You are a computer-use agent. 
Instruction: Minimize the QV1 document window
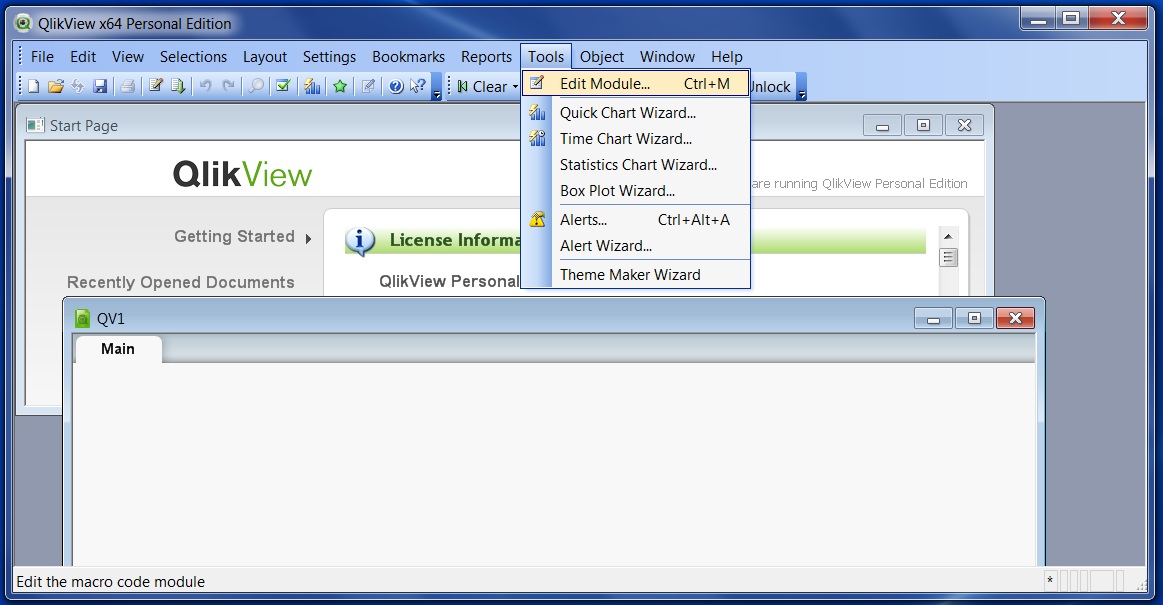click(933, 319)
